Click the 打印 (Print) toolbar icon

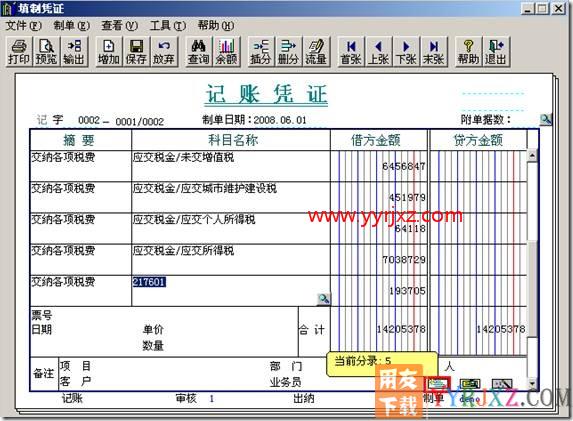point(19,52)
